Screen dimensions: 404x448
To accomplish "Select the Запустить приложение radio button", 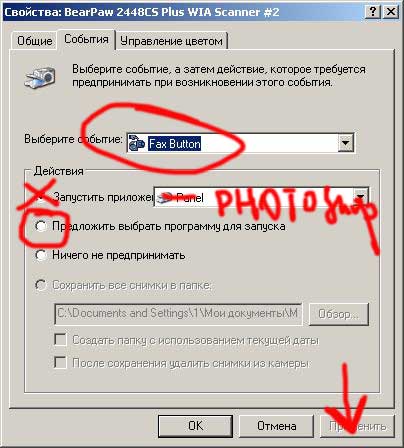I will 41,197.
